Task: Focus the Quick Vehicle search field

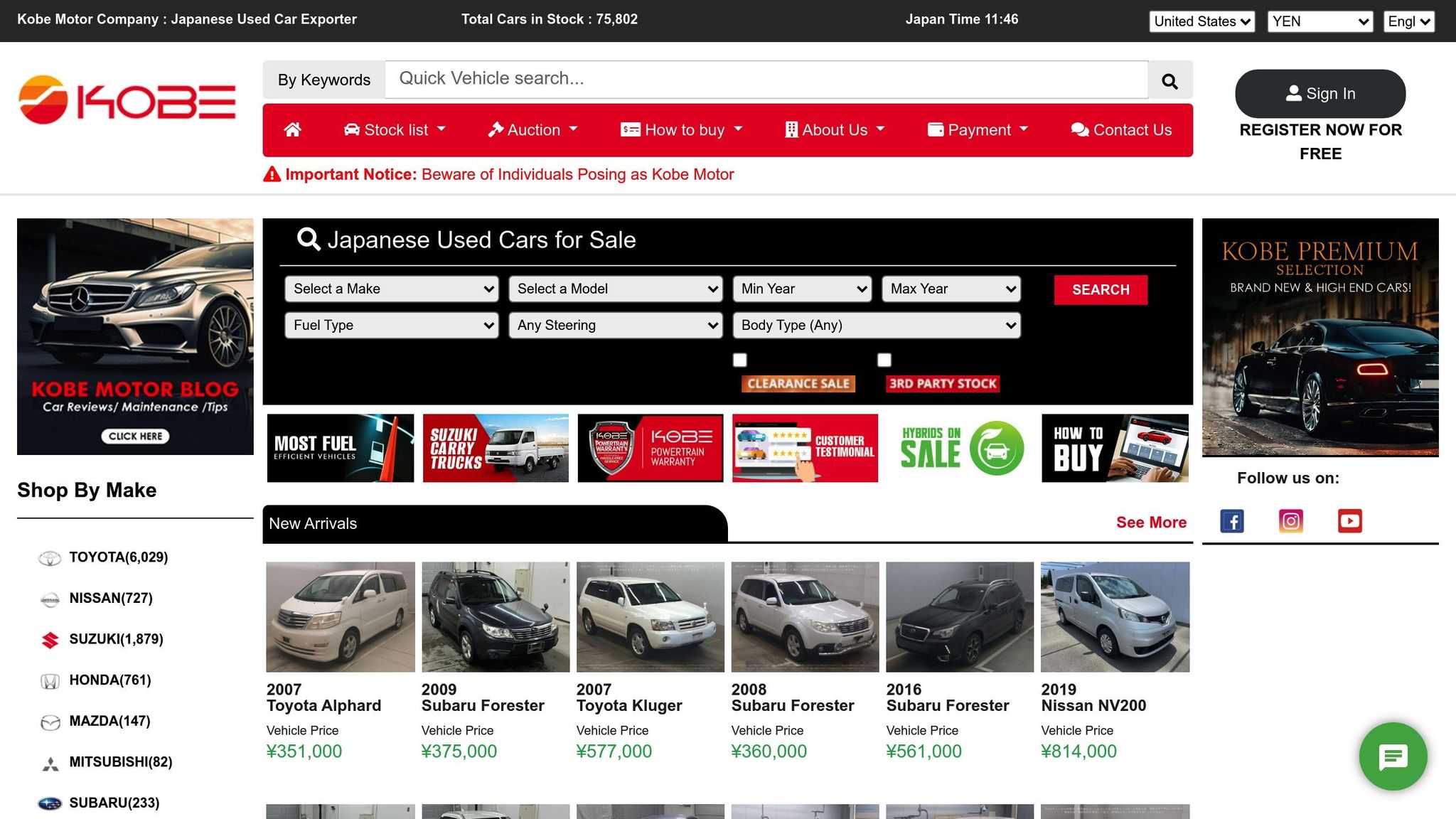Action: pyautogui.click(x=766, y=79)
